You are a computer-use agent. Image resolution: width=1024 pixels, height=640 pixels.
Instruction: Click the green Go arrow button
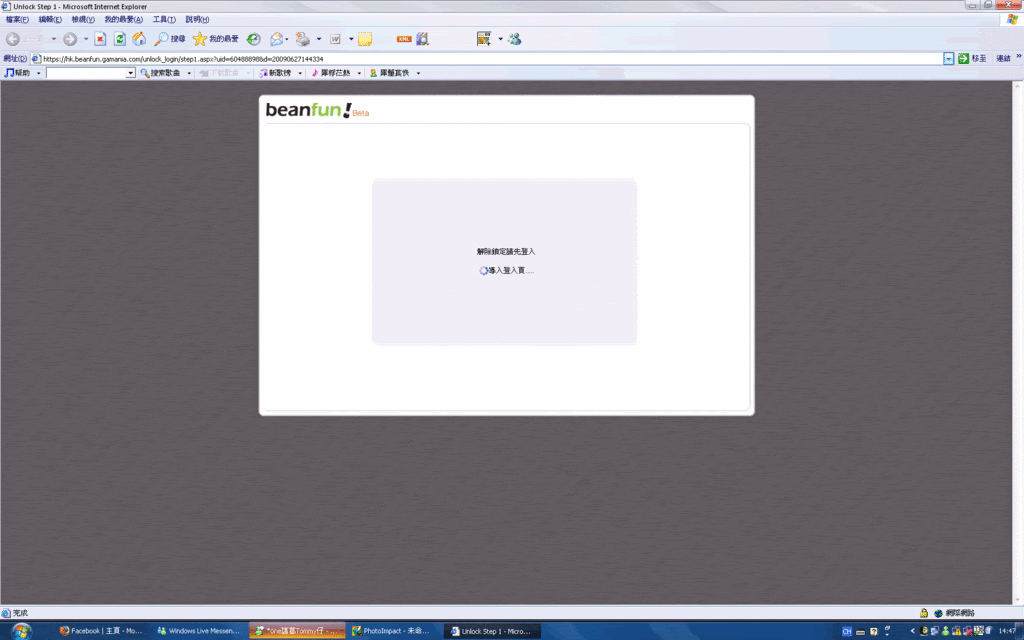pyautogui.click(x=963, y=59)
